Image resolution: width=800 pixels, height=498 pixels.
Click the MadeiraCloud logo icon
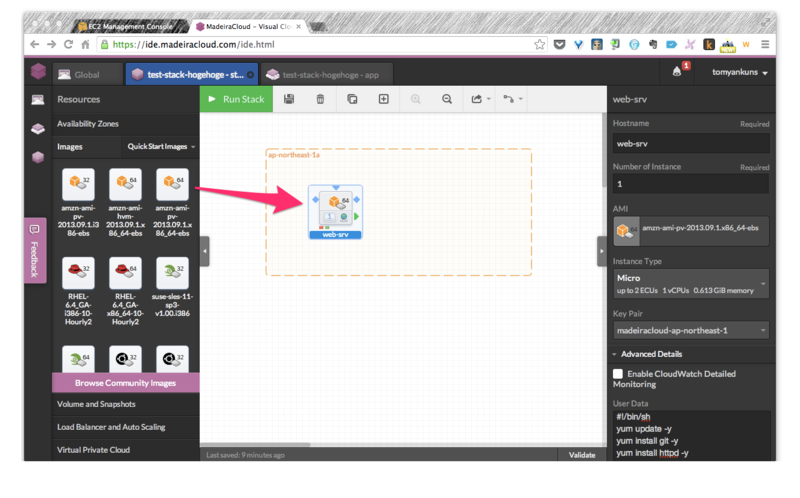(x=38, y=72)
